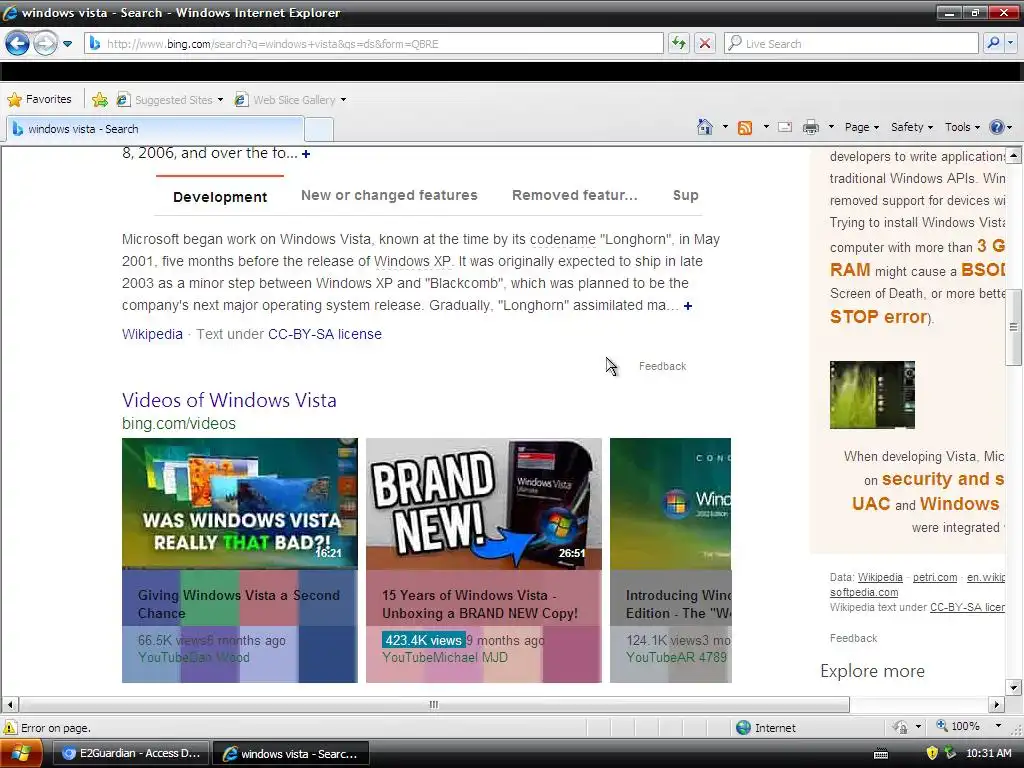
Task: Switch to Removed features tab
Action: (x=575, y=195)
